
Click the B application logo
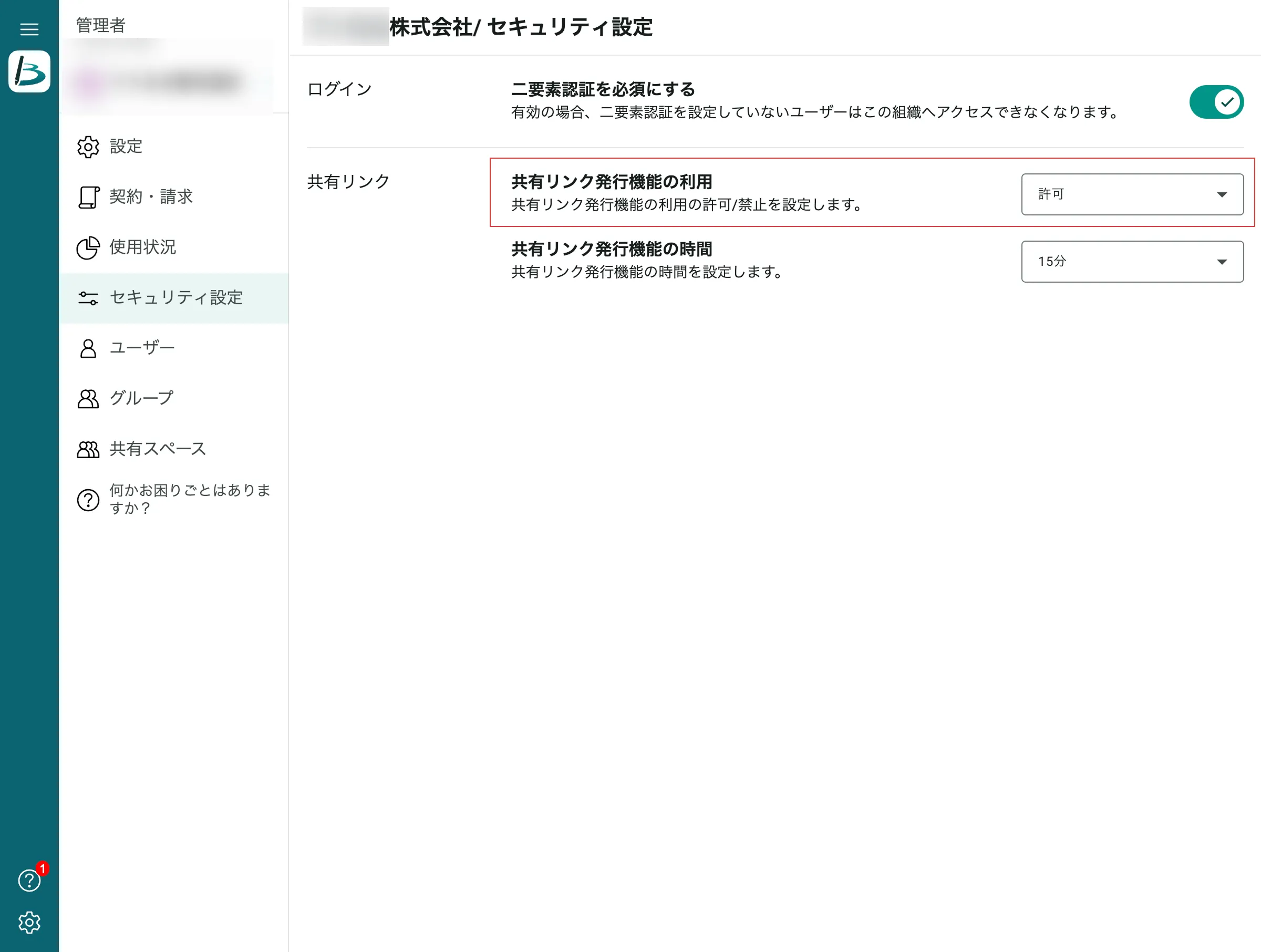coord(29,72)
